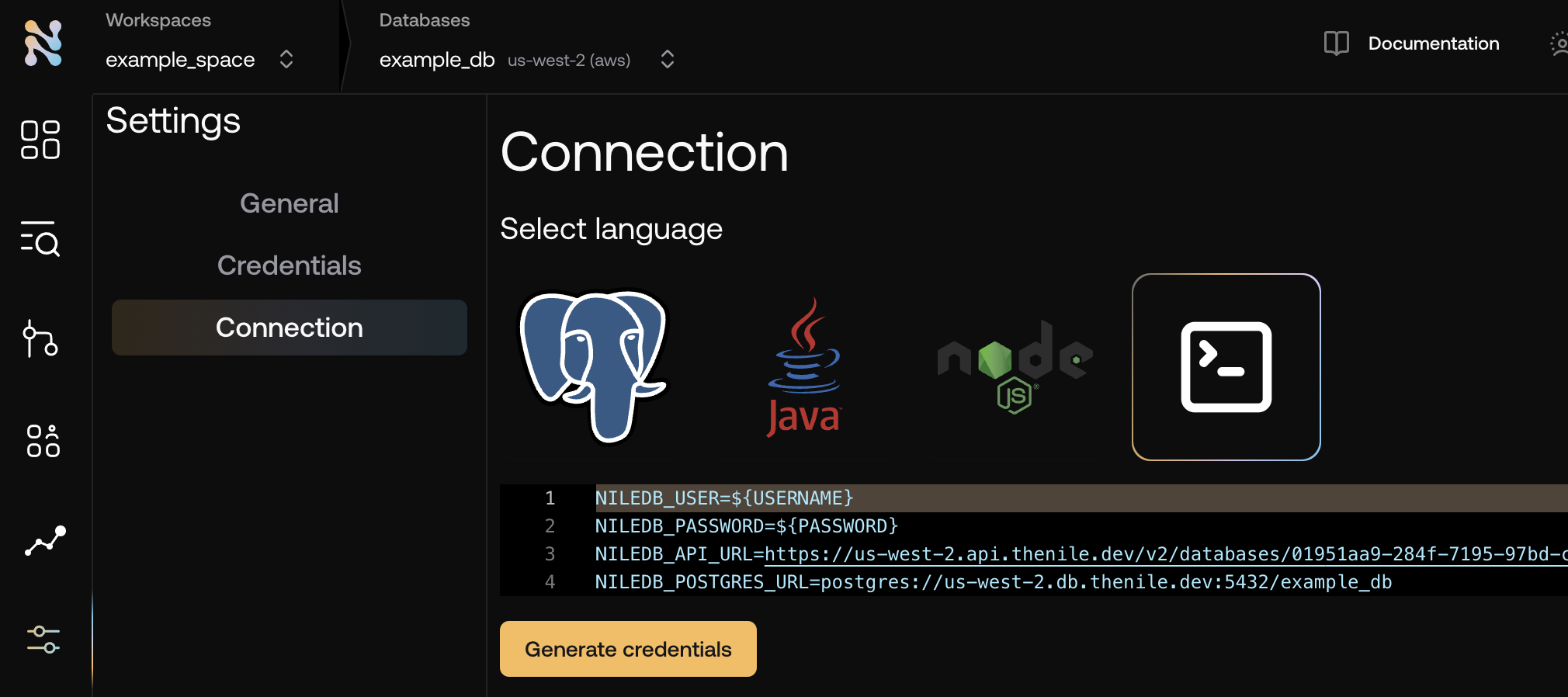Click the example_space workspace name
This screenshot has height=697, width=1568.
coord(180,60)
